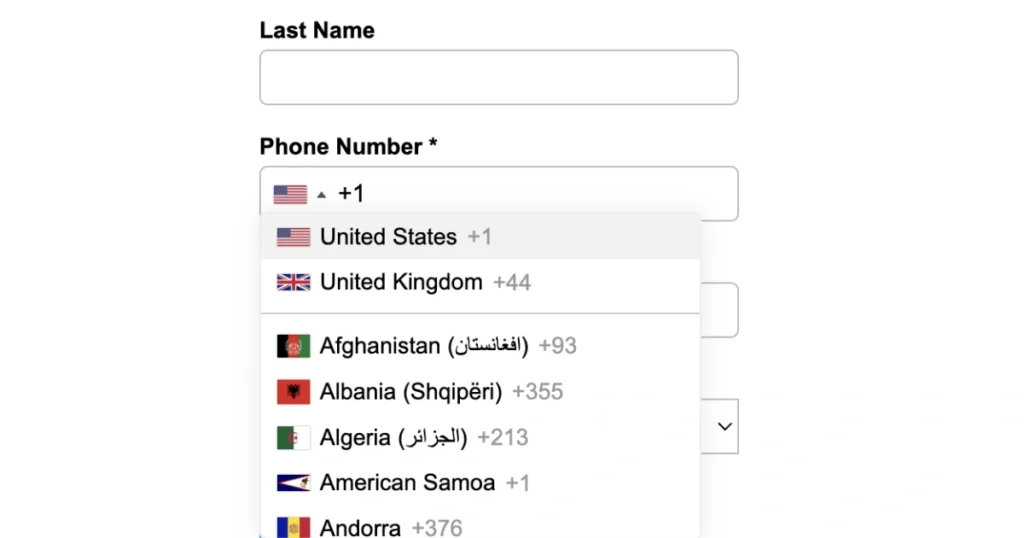The height and width of the screenshot is (538, 1024).
Task: Choose Albania (Shqipëri) +355 country entry
Action: point(440,392)
